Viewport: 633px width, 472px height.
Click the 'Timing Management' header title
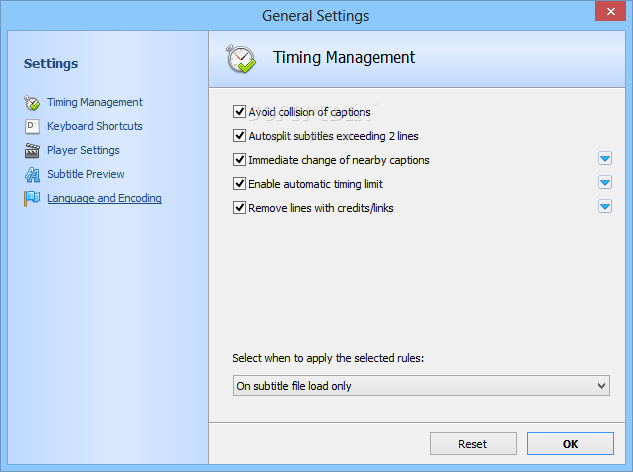344,57
